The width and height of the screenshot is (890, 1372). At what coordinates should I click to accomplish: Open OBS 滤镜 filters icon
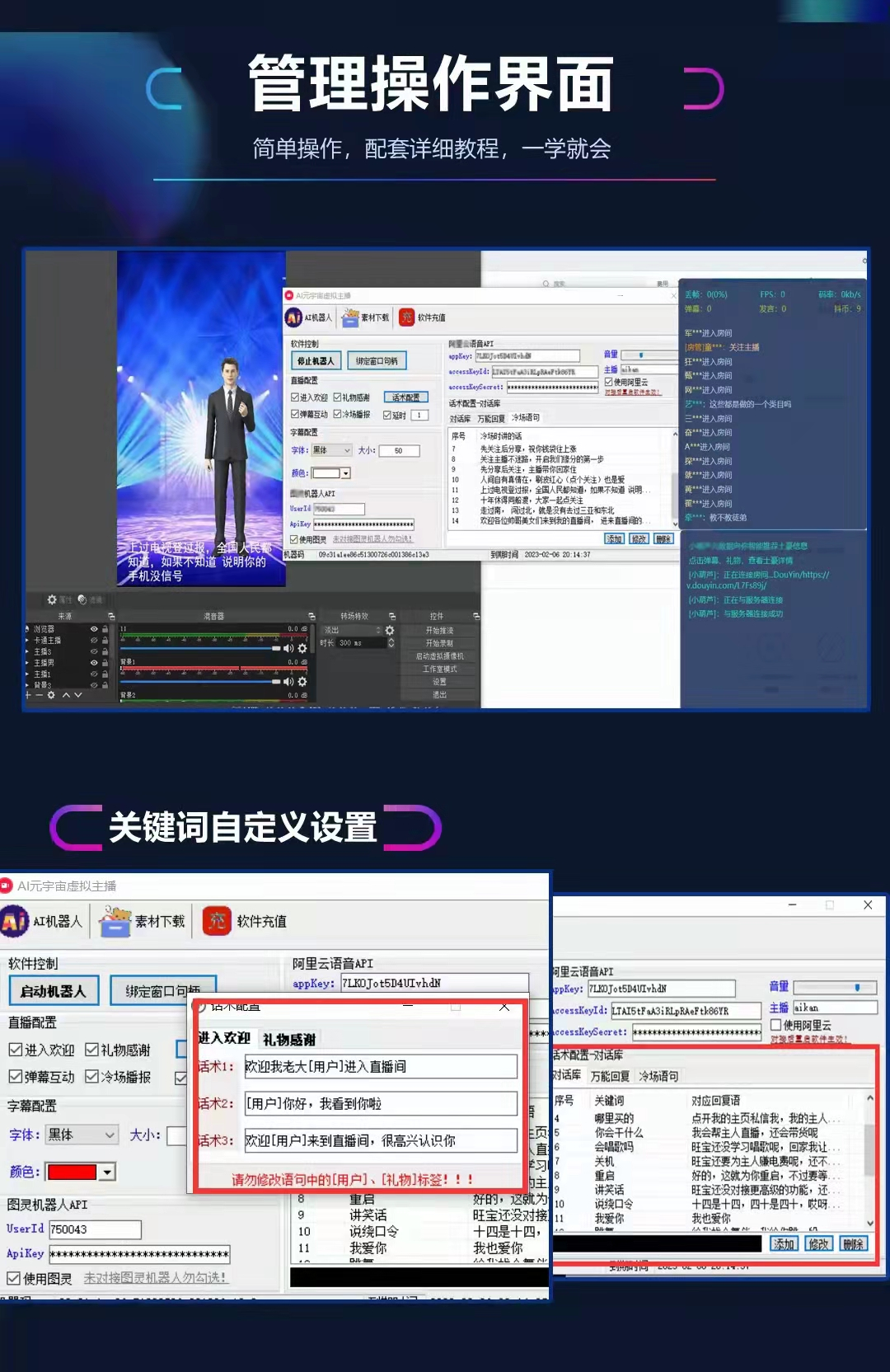tap(82, 599)
